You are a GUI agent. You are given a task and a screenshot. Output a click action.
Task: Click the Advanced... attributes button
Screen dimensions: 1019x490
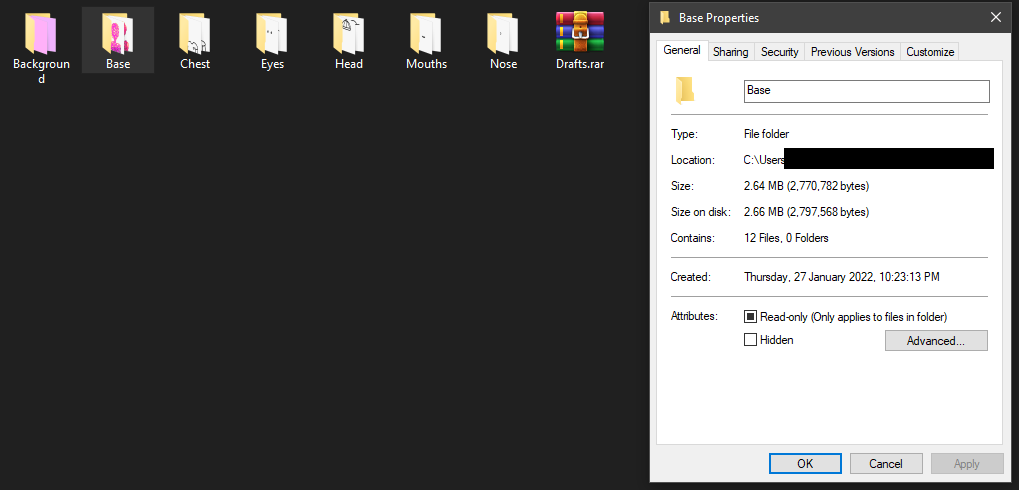click(936, 341)
